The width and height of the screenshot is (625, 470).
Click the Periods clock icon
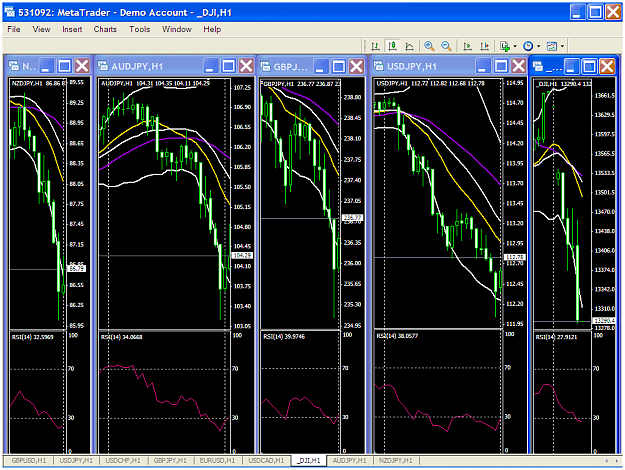pyautogui.click(x=528, y=46)
